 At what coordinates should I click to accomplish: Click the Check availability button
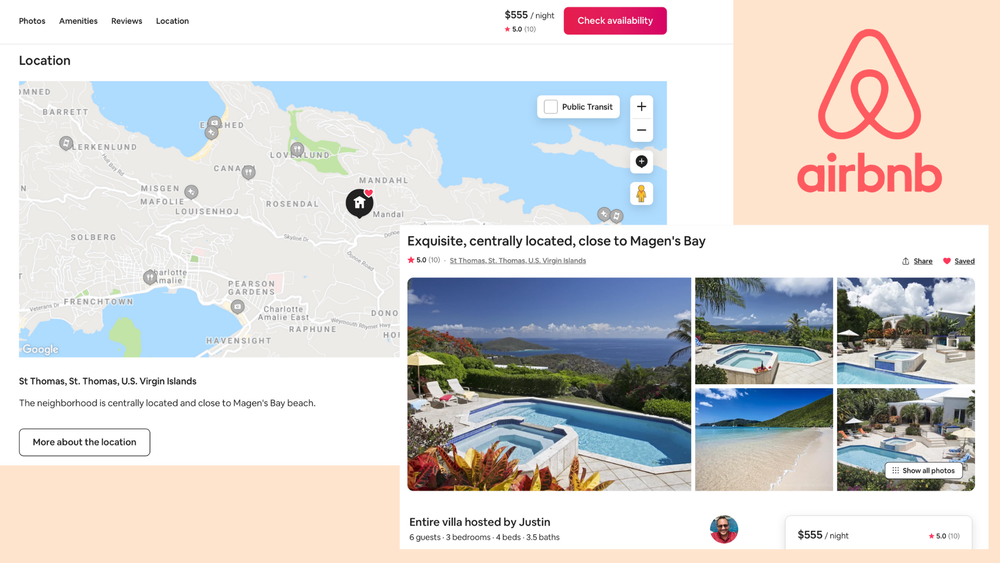pos(615,20)
